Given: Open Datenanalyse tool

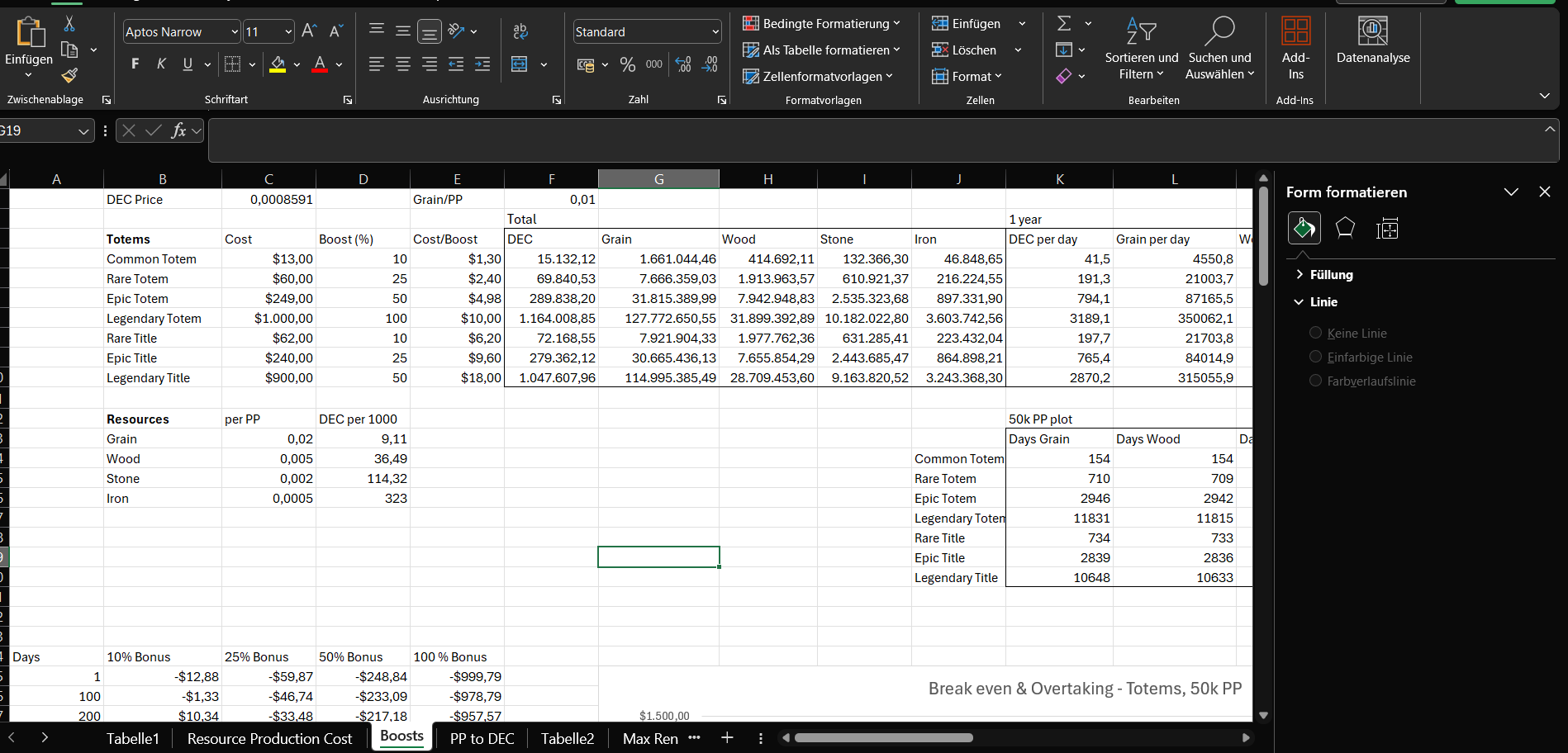Looking at the screenshot, I should [x=1373, y=40].
